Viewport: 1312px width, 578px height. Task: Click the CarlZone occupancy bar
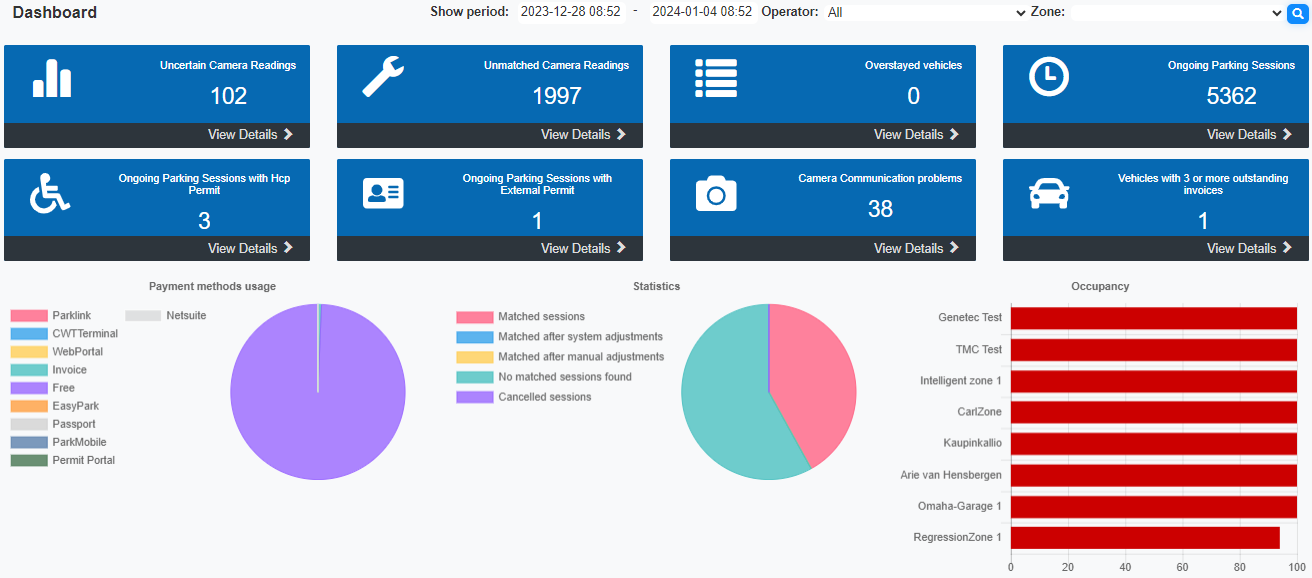pyautogui.click(x=1154, y=412)
